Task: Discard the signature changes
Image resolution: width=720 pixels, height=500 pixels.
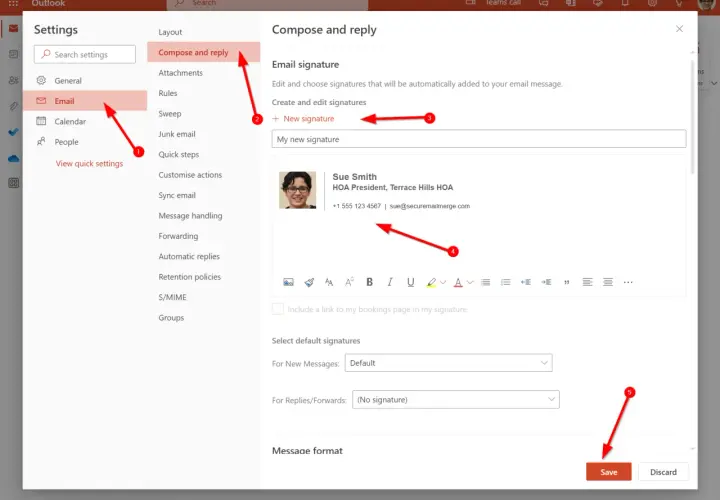Action: pyautogui.click(x=663, y=472)
